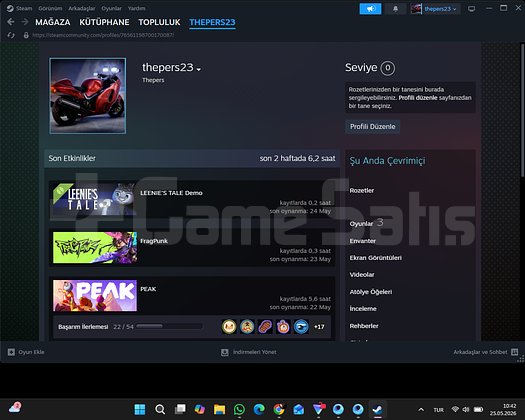Screen dimensions: 525x420
Task: Open Ekran Görüntüleri link
Action: [376, 258]
